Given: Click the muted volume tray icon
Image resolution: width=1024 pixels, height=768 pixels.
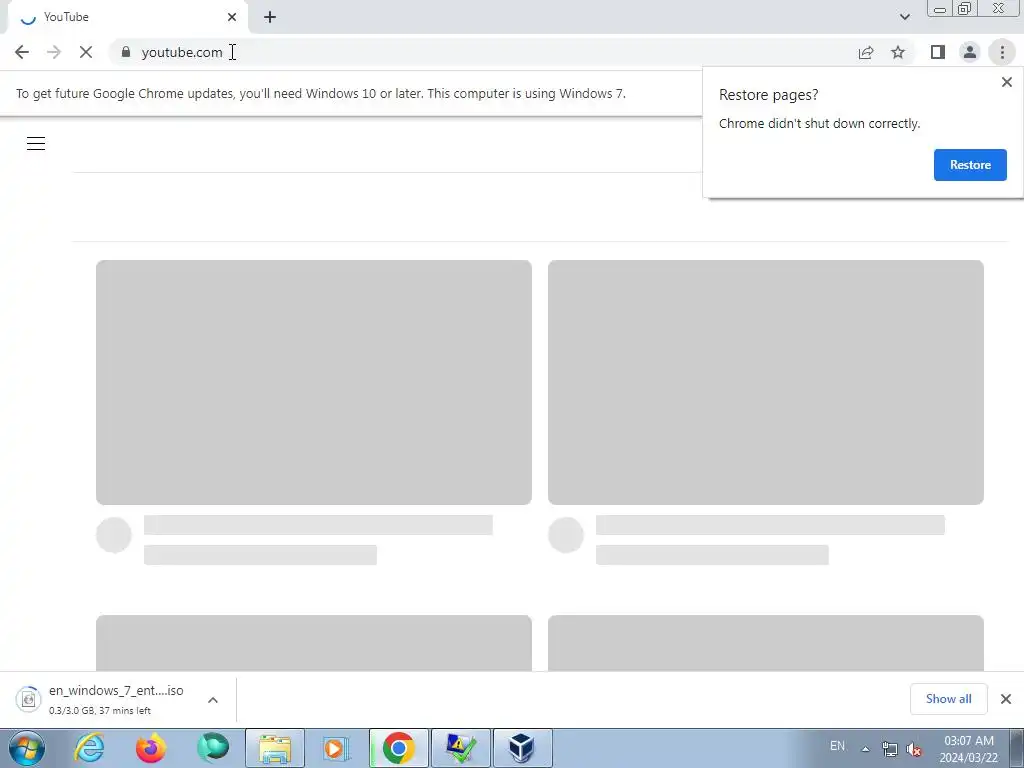Looking at the screenshot, I should click(914, 749).
